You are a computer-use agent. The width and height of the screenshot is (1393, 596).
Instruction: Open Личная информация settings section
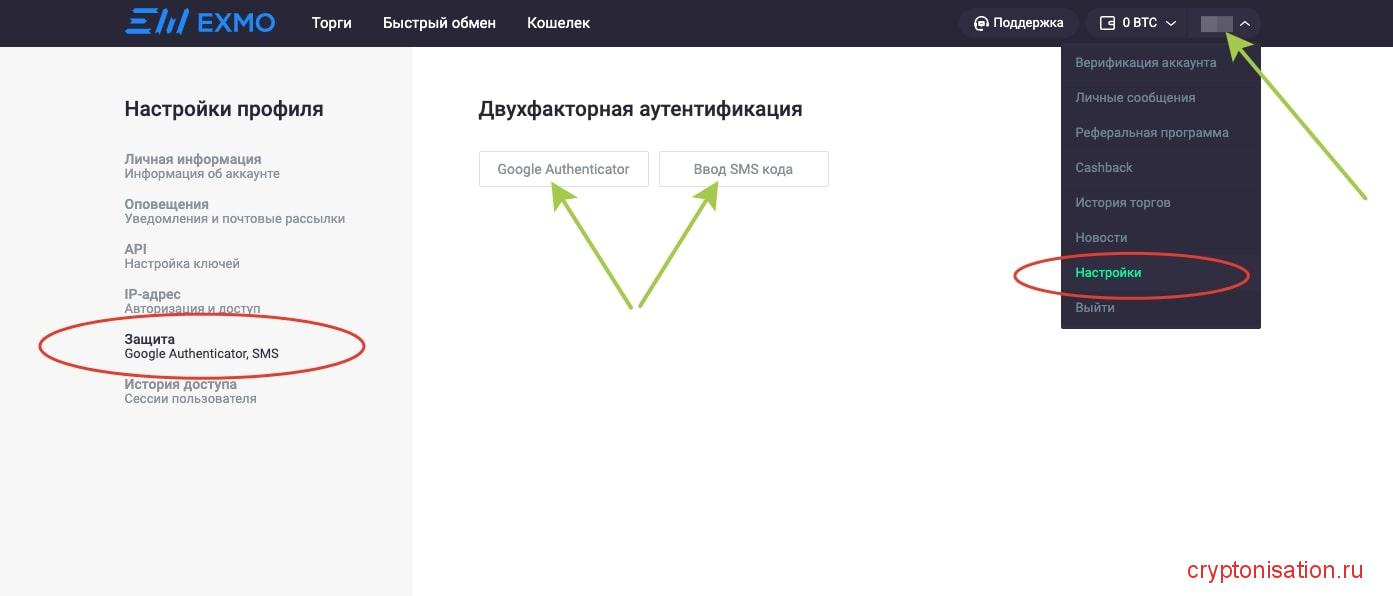(192, 159)
